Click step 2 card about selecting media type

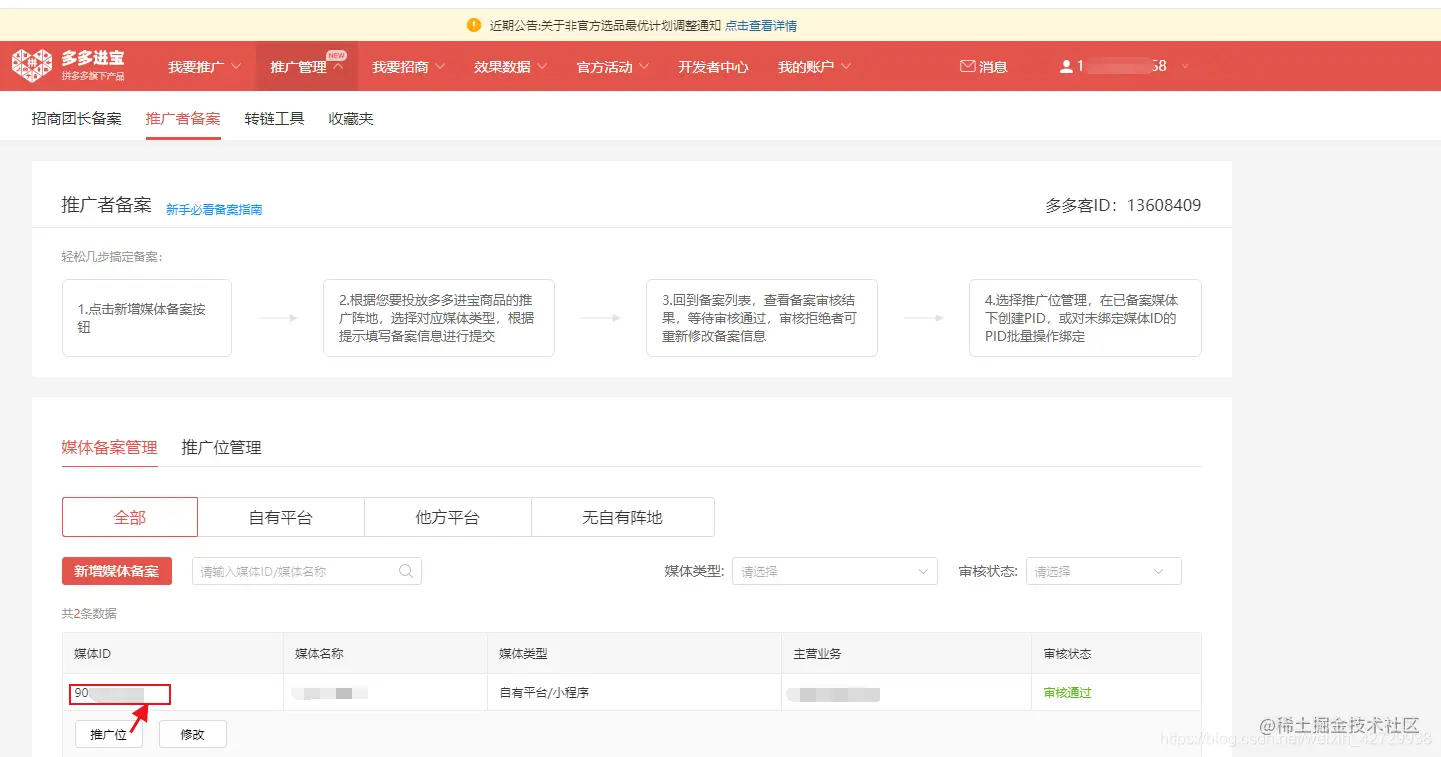point(439,318)
